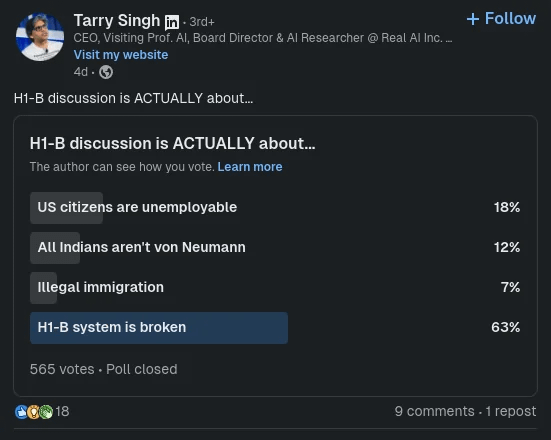
Task: View the 1 repost
Action: tap(511, 411)
